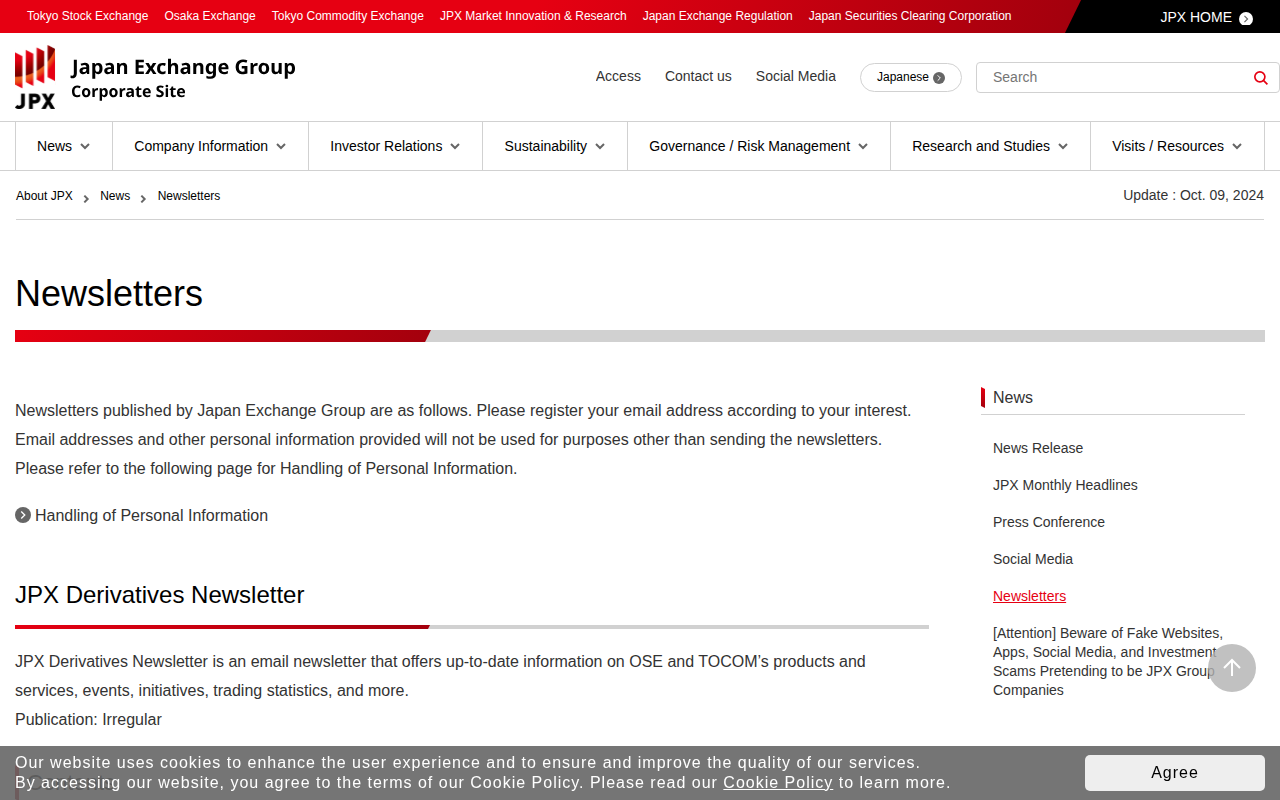Viewport: 1280px width, 800px height.
Task: Go to JPX HOME
Action: (x=1206, y=17)
